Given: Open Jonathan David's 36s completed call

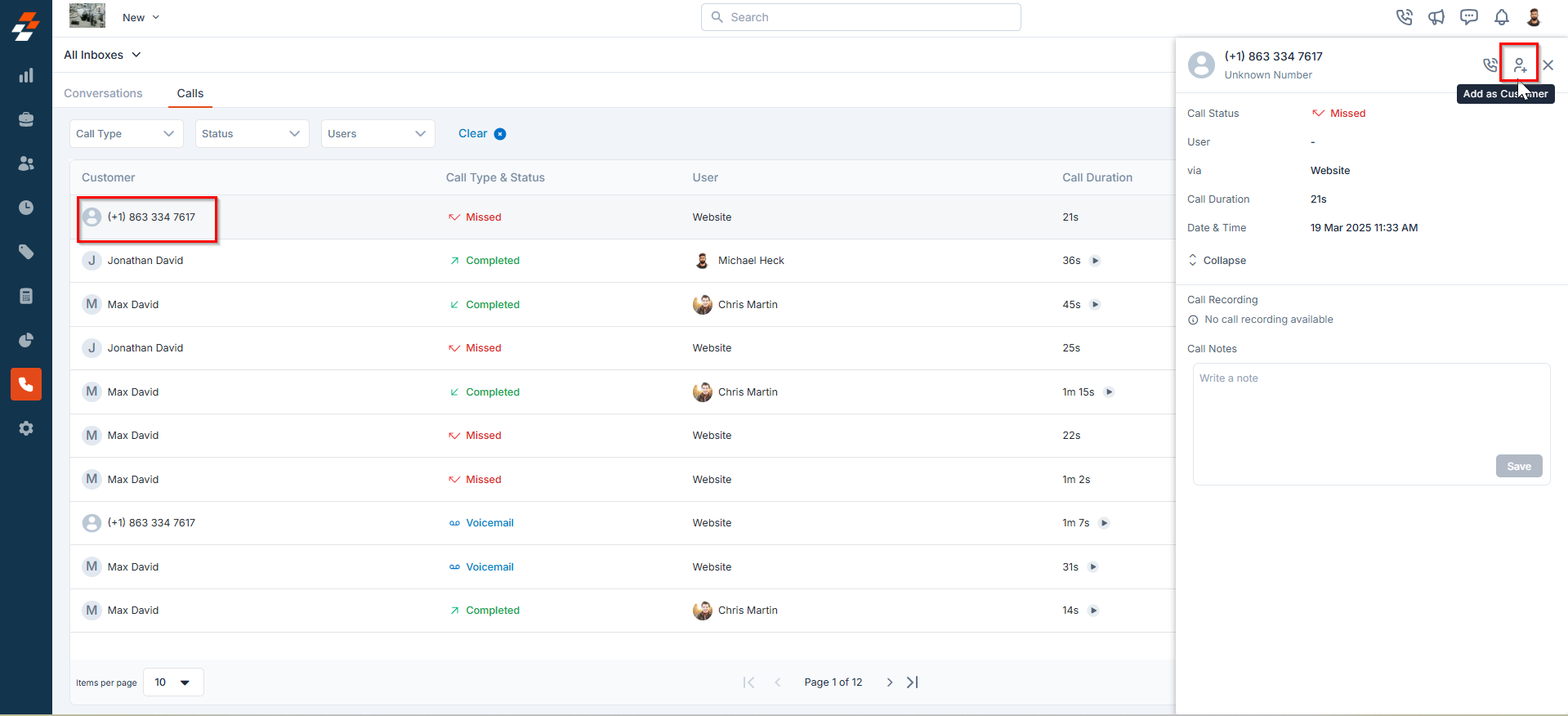Looking at the screenshot, I should click(x=623, y=261).
